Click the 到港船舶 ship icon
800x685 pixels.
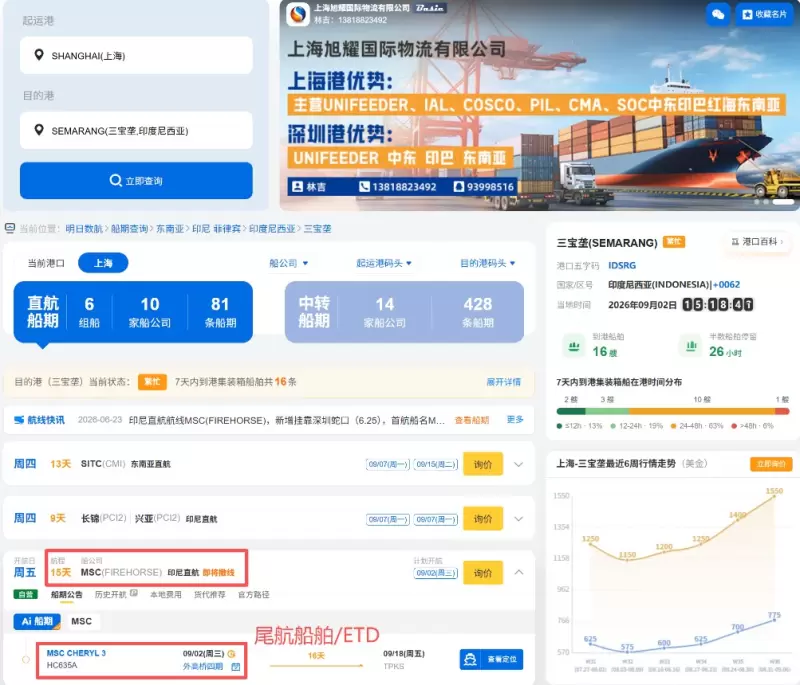point(574,346)
